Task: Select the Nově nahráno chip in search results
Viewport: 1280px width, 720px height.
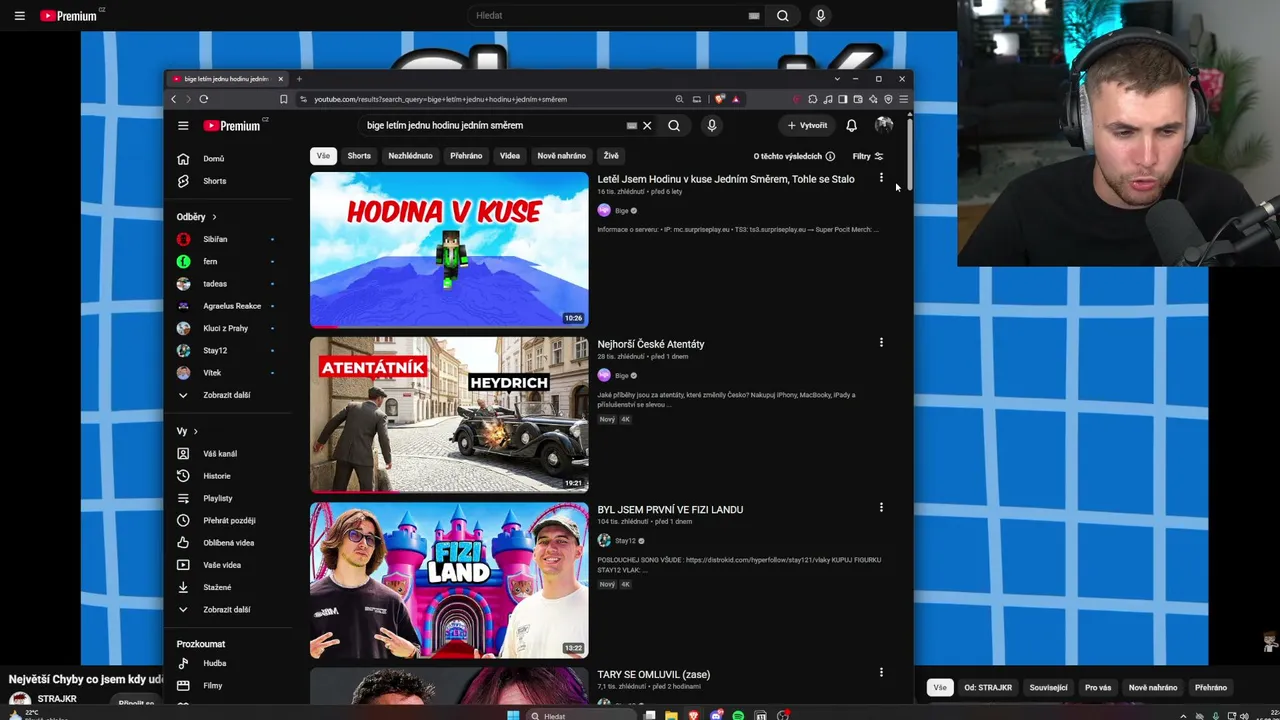Action: [562, 156]
